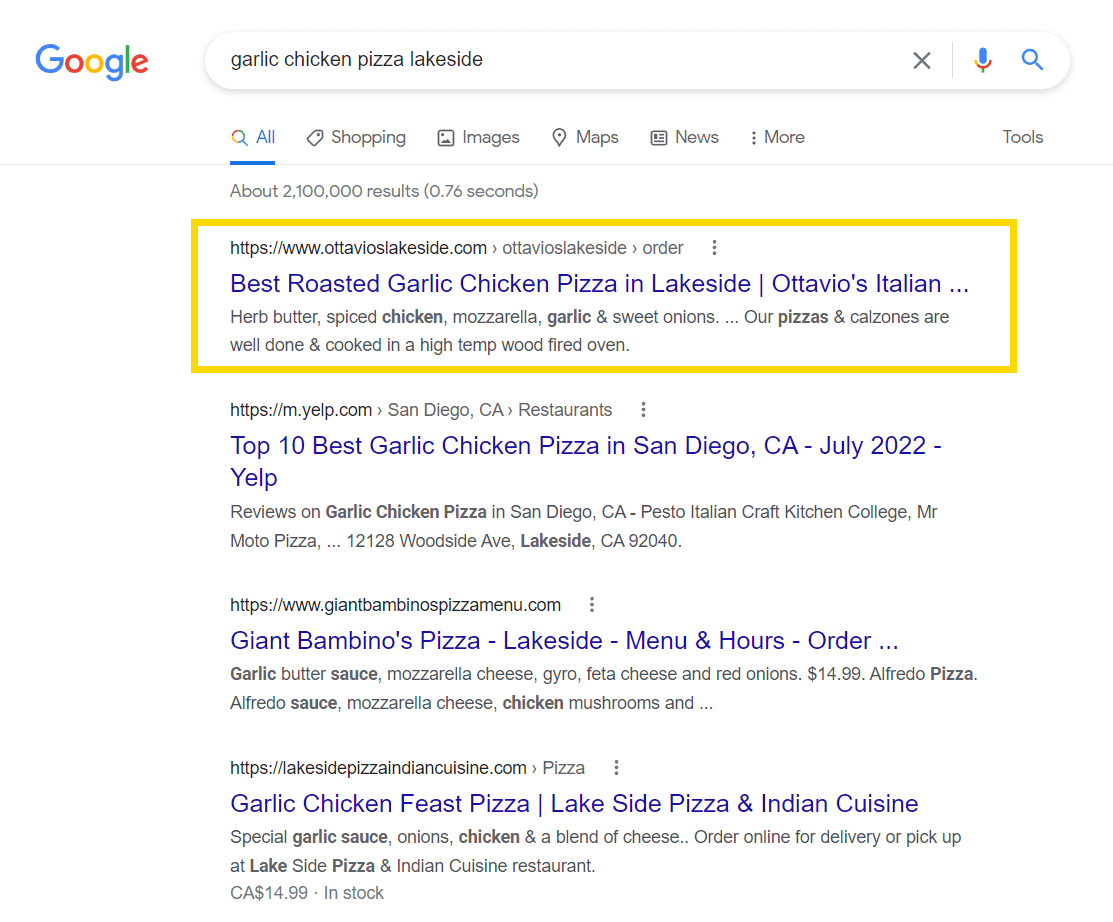
Task: Switch to the Images tab
Action: click(478, 138)
